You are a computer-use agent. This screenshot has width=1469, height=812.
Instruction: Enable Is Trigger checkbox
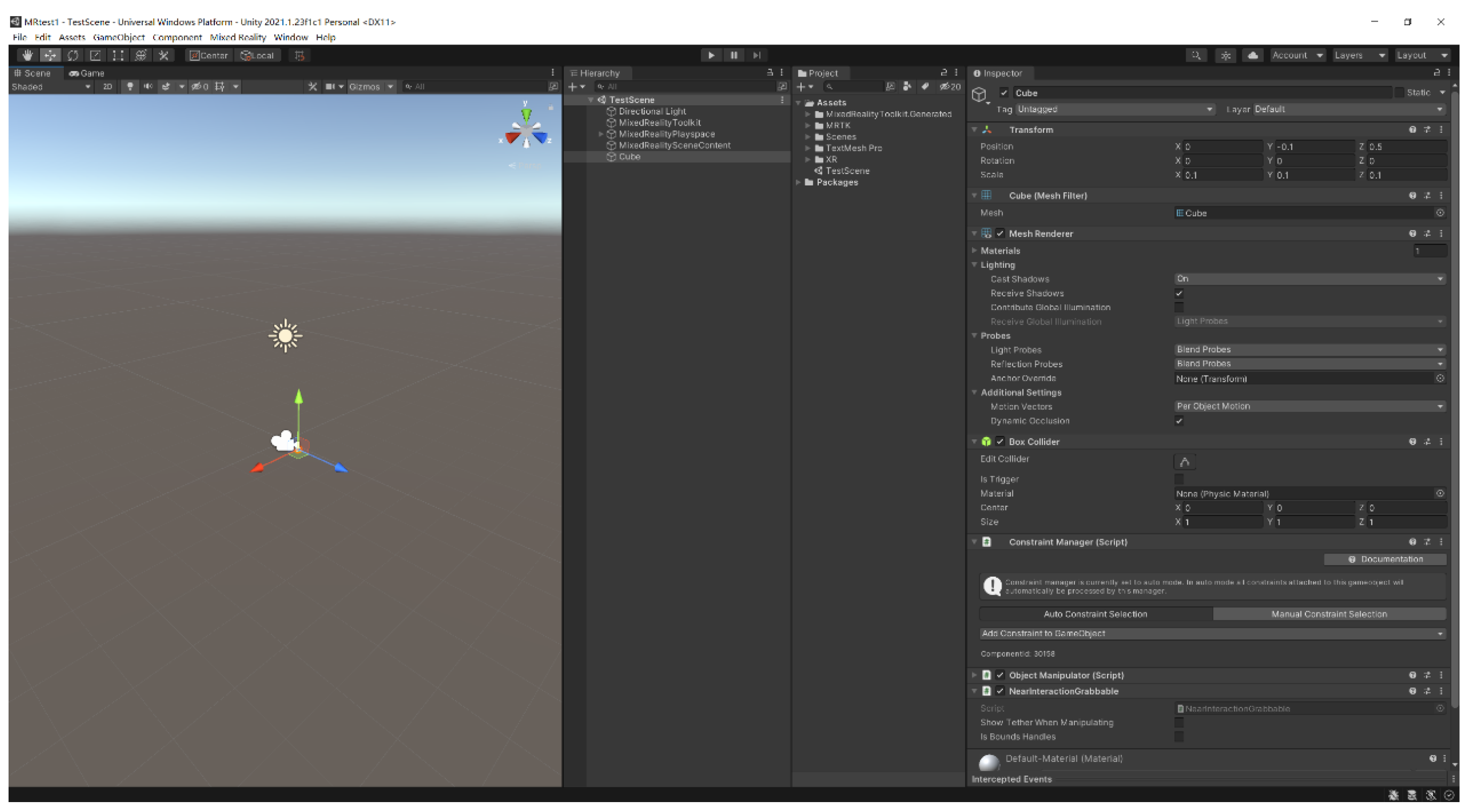click(1179, 479)
